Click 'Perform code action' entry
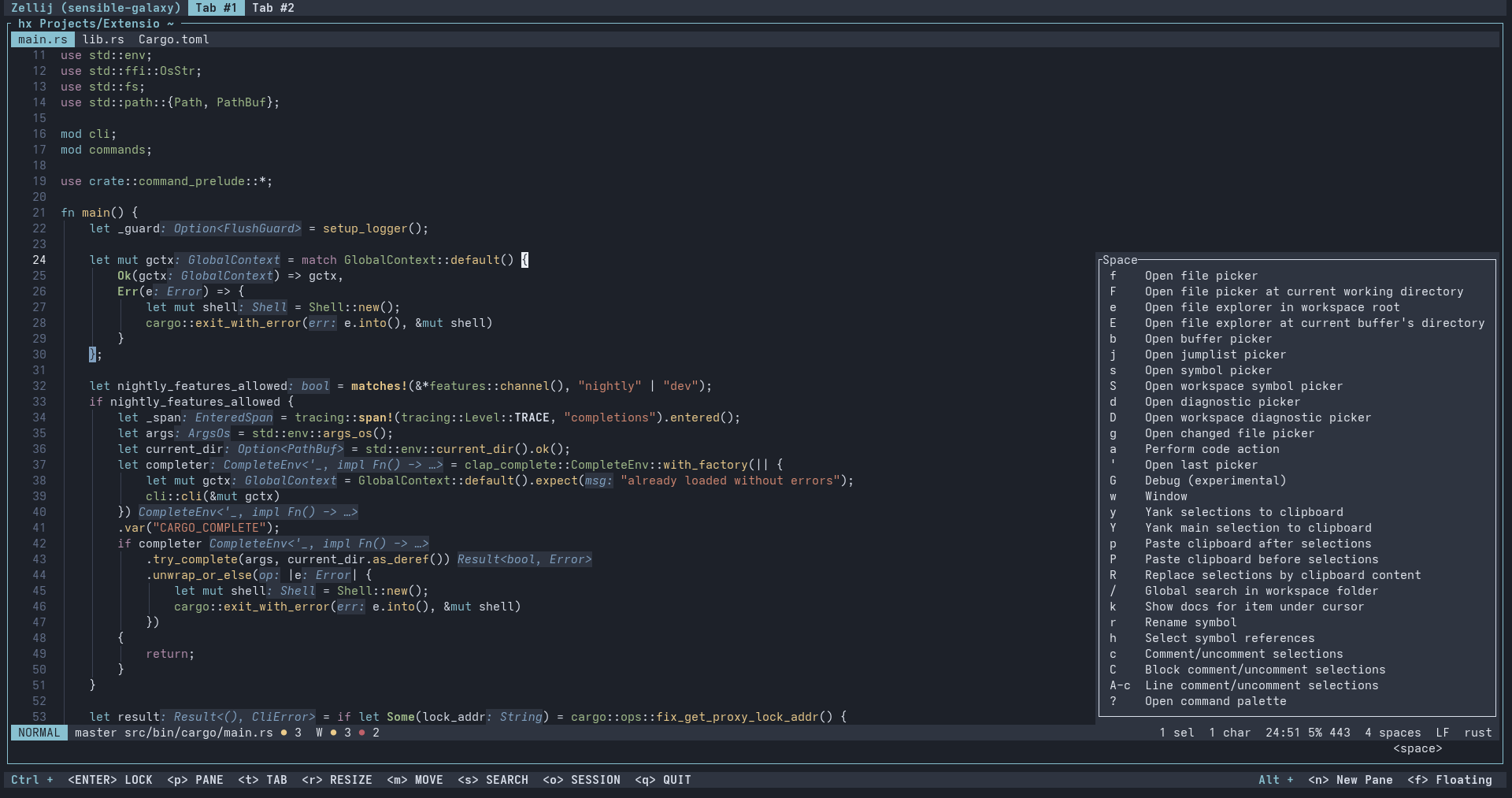This screenshot has height=798, width=1512. (1297, 449)
